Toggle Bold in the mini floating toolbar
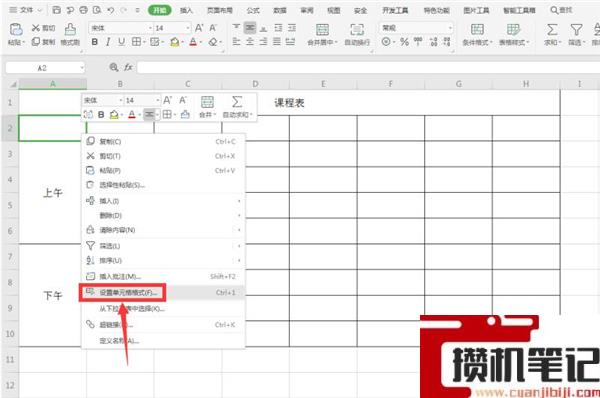The width and height of the screenshot is (600, 398). coord(101,114)
